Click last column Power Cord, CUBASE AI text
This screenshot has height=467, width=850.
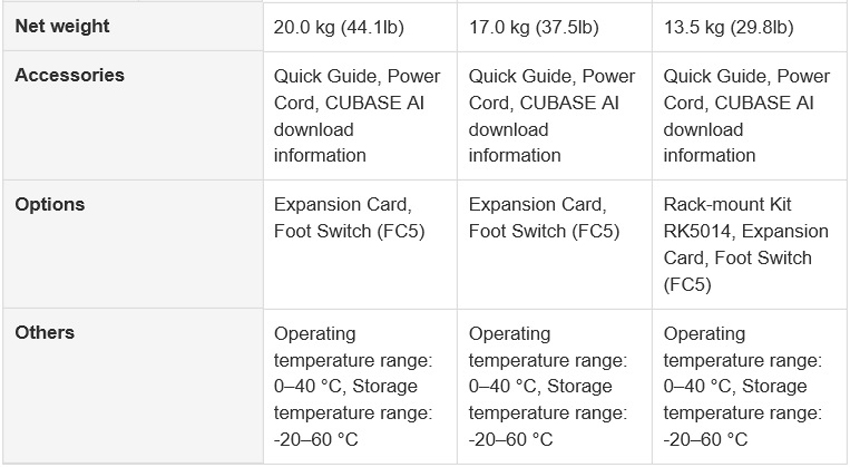(x=746, y=89)
